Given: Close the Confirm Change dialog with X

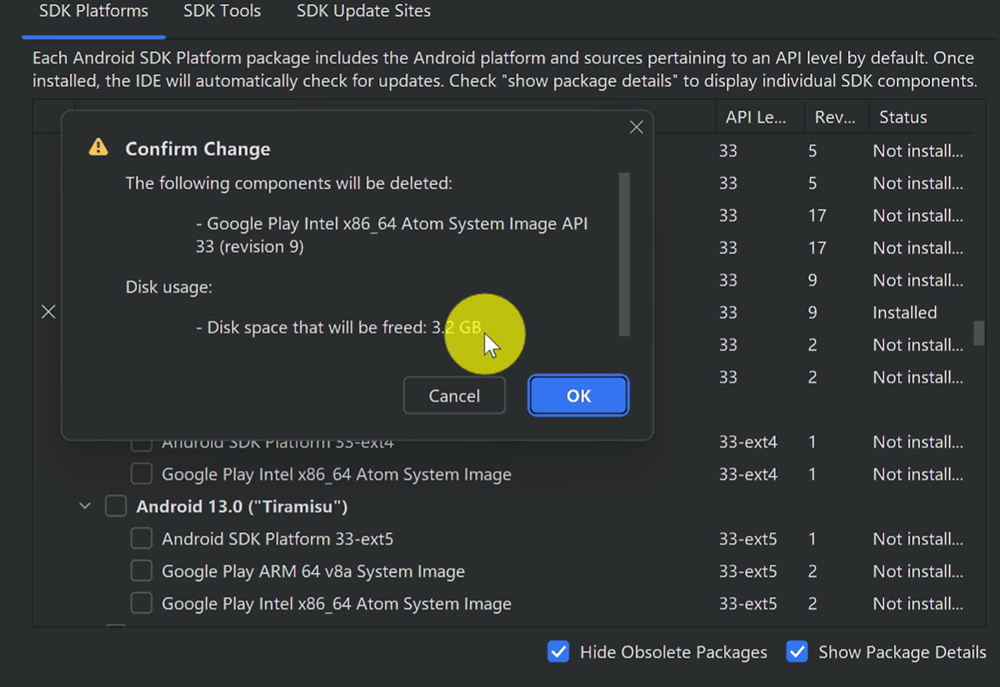Looking at the screenshot, I should pyautogui.click(x=636, y=127).
